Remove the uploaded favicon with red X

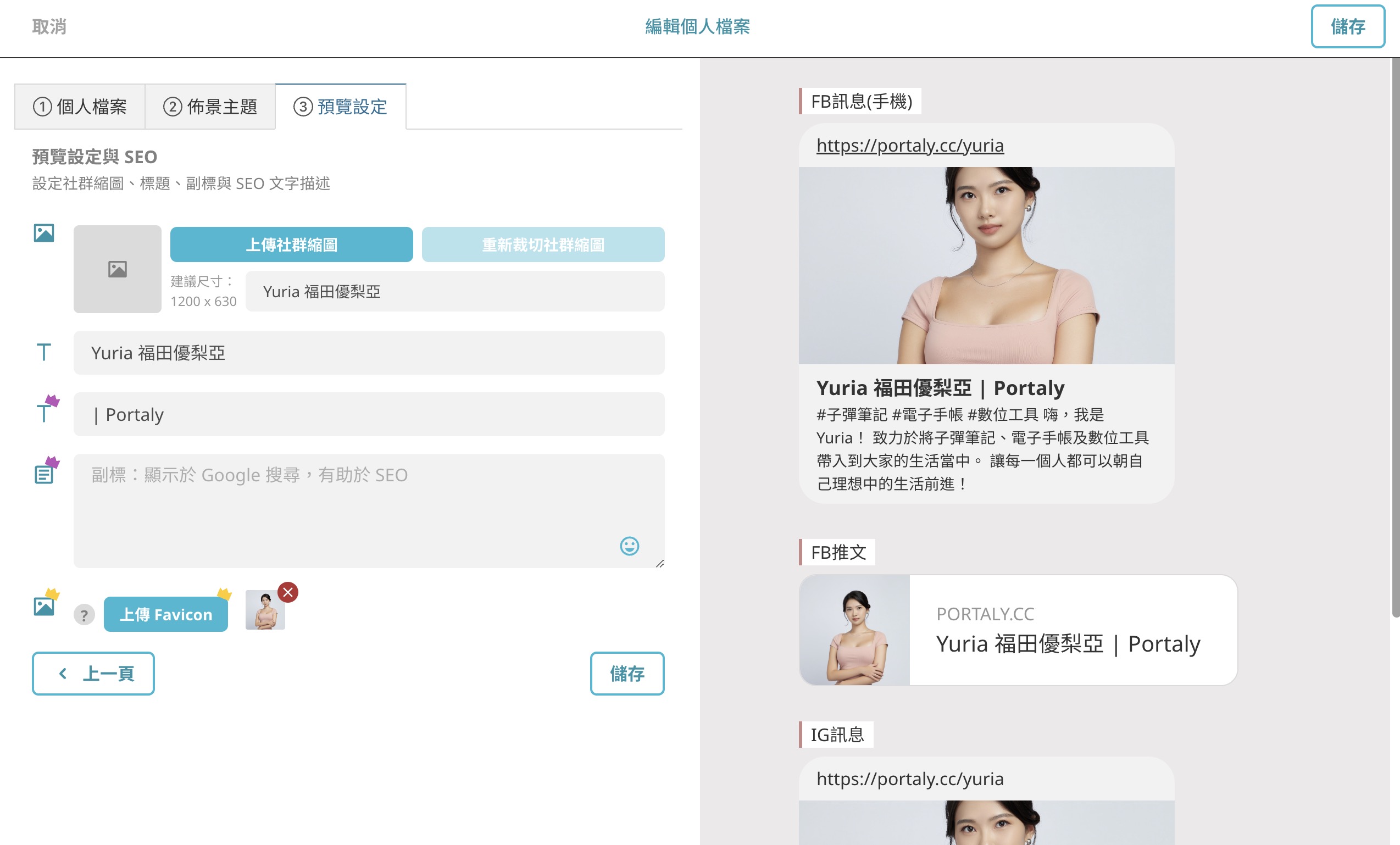288,592
